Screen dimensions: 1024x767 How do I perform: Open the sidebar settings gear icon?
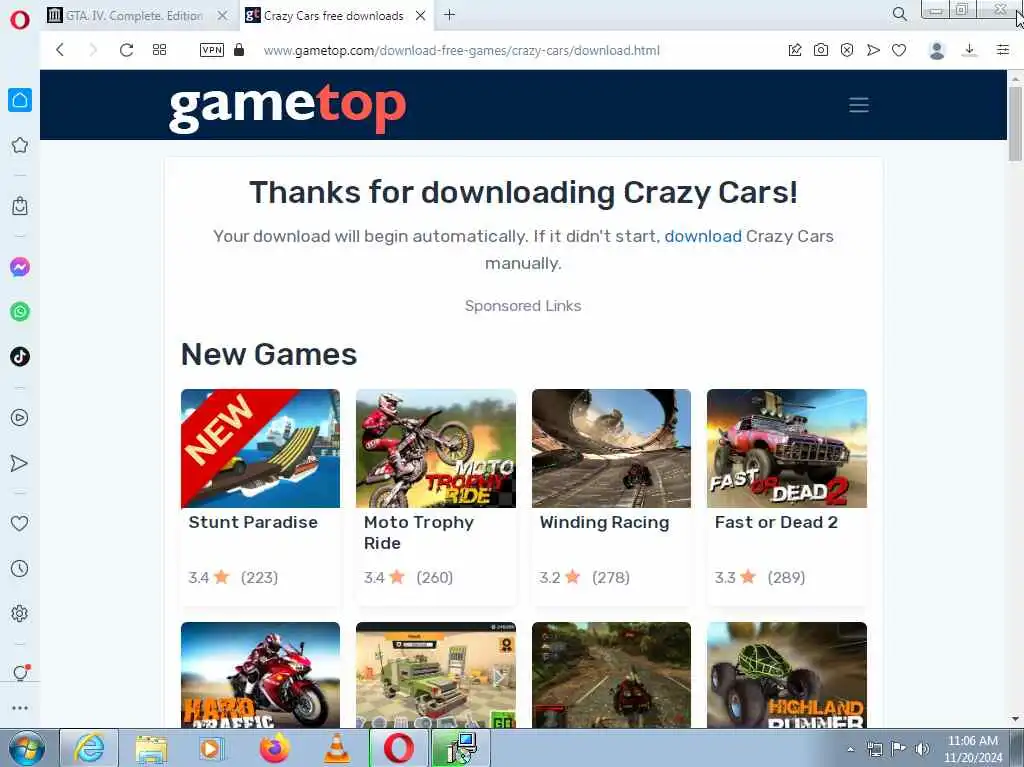click(20, 613)
